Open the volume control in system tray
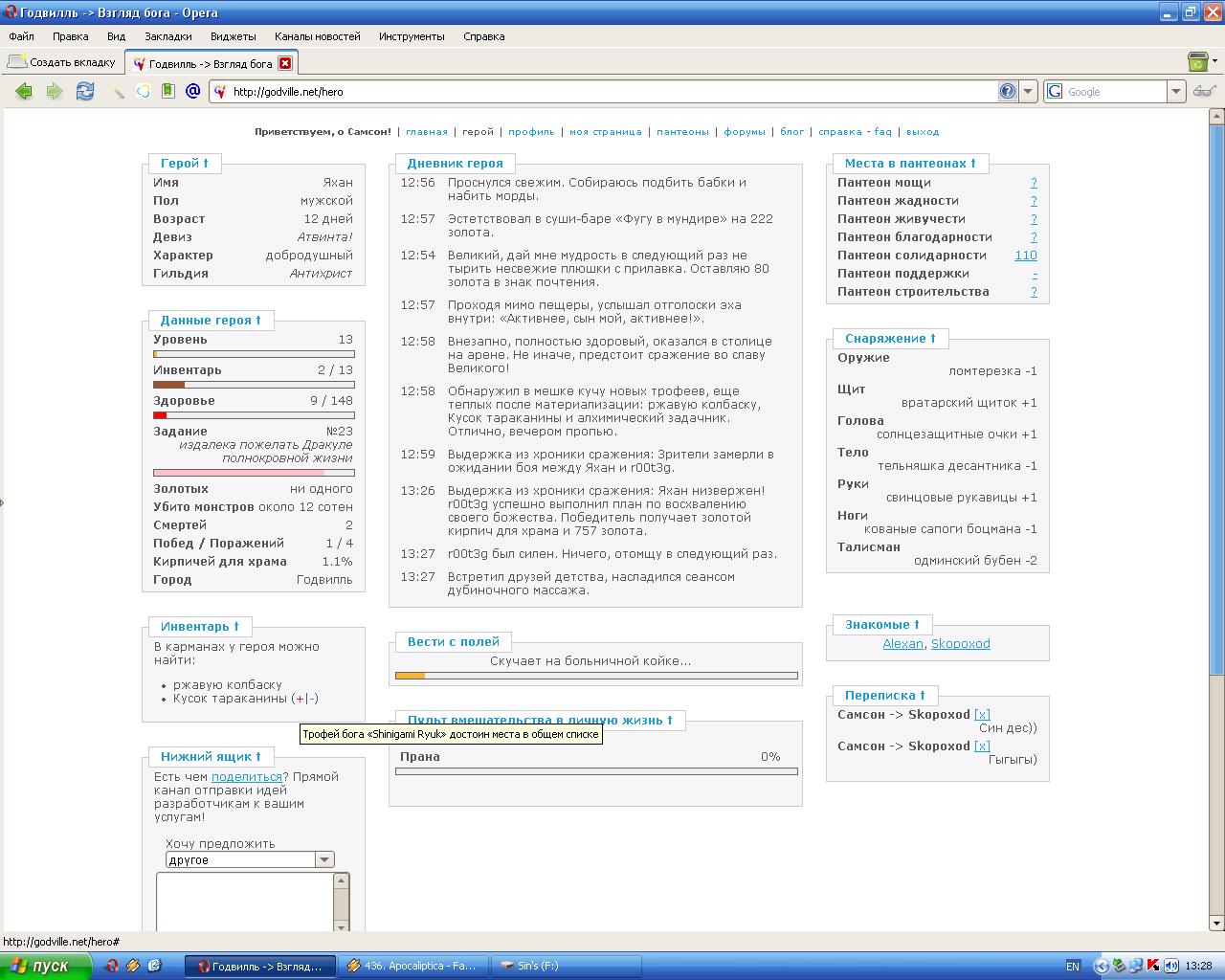The image size is (1225, 980). [x=1171, y=966]
